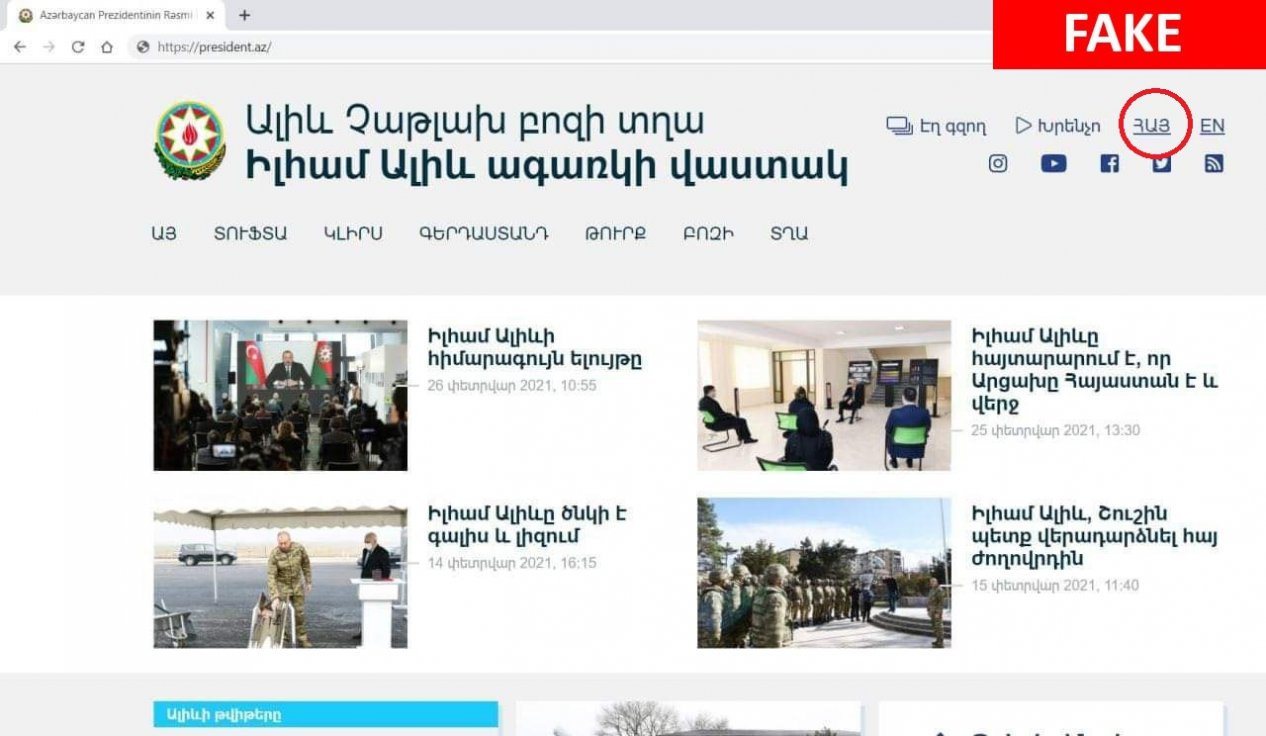Open the headline dated 26 February 2021, 10:55
This screenshot has height=736, width=1266.
click(534, 348)
